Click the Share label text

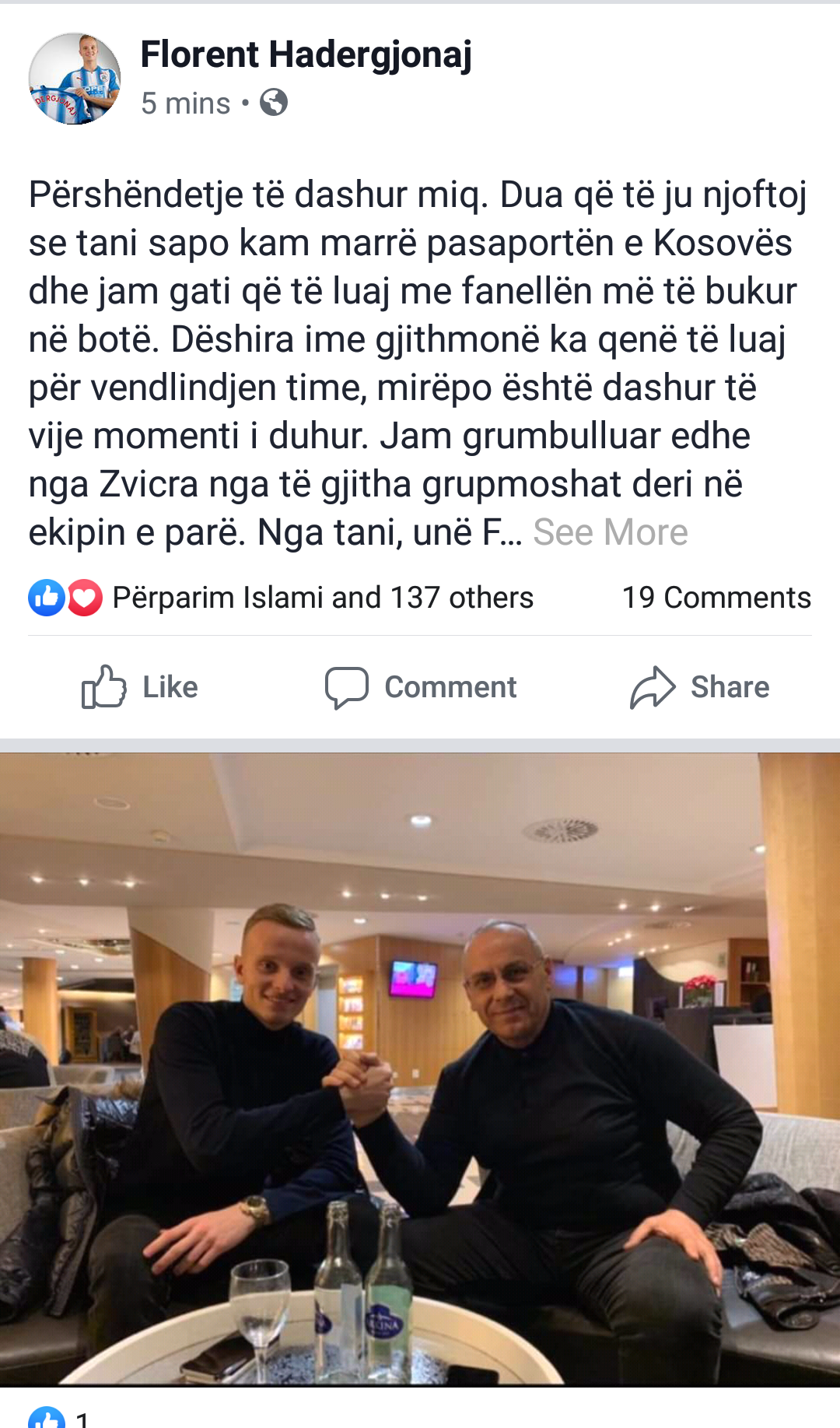[730, 687]
